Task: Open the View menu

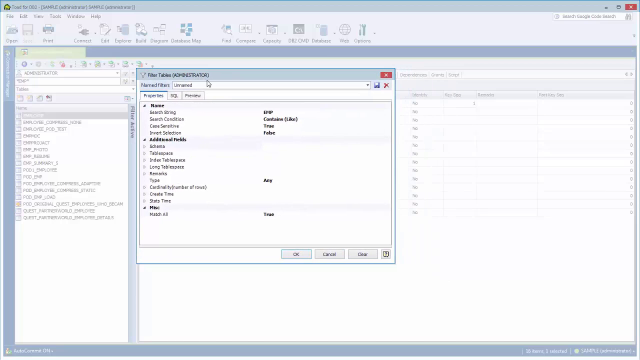Action: tap(38, 16)
